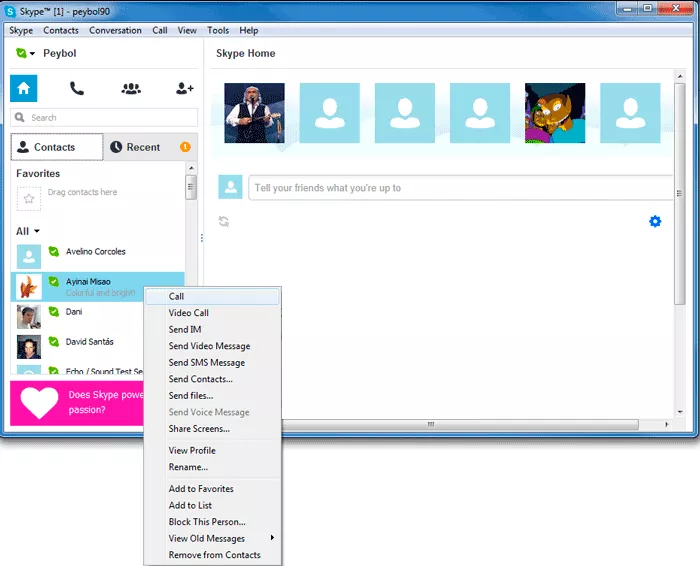Viewport: 700px width, 566px height.
Task: Click the contacts list scroll up arrow
Action: coord(191,168)
